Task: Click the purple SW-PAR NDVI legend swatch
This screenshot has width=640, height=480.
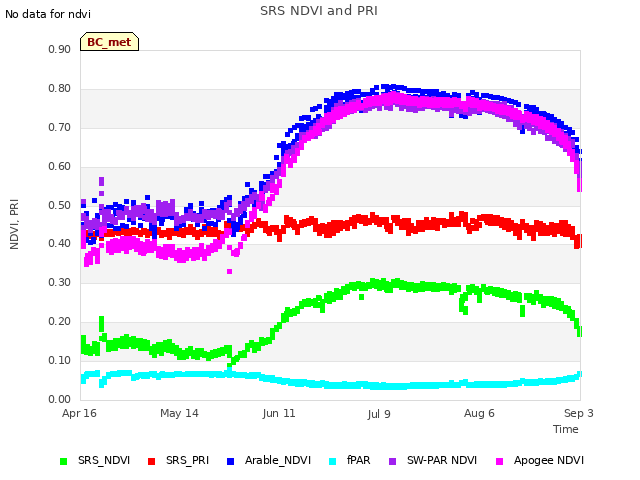Action: pyautogui.click(x=392, y=461)
